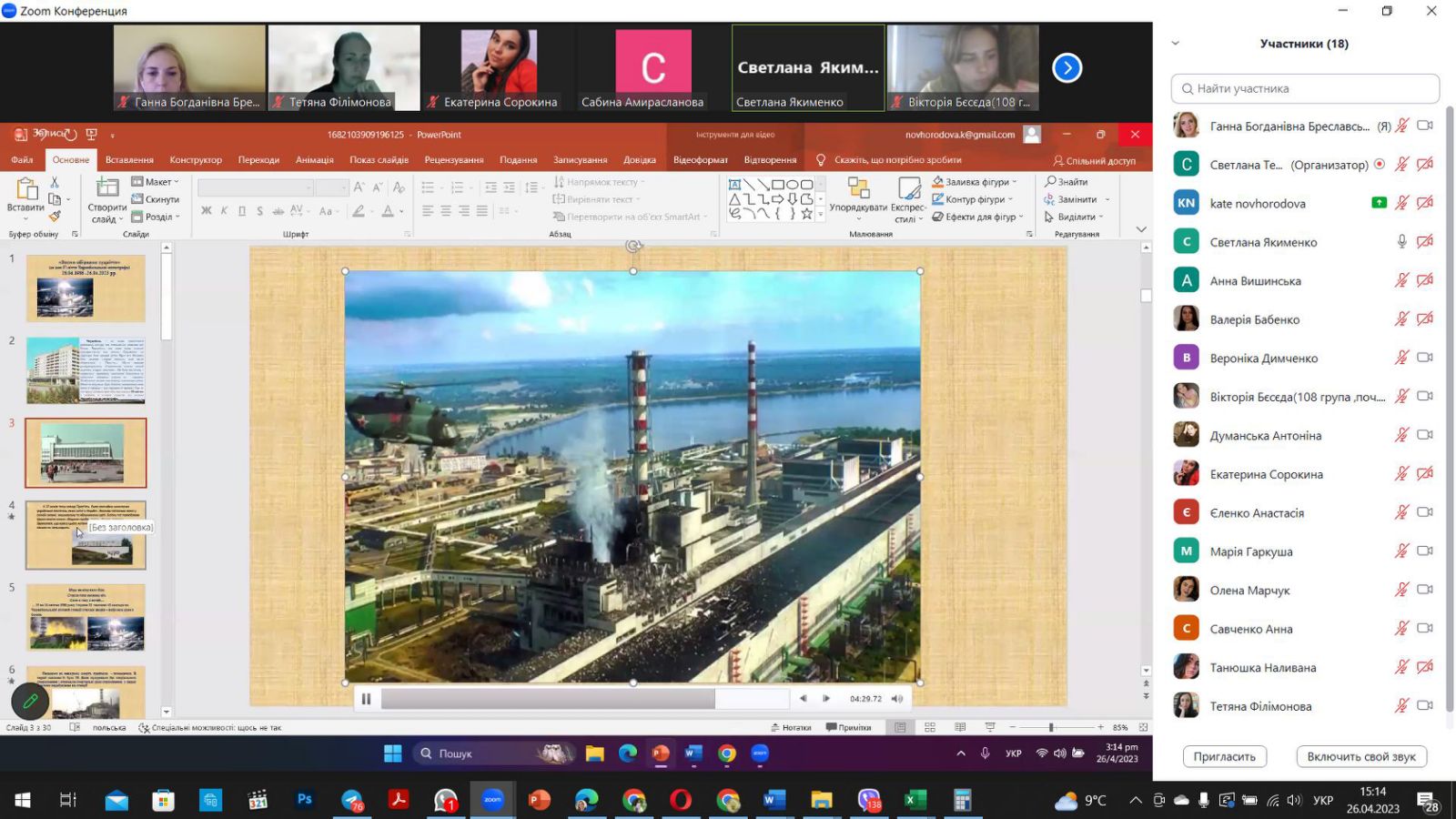
Task: Step video forward with the right arrow
Action: pos(826,699)
